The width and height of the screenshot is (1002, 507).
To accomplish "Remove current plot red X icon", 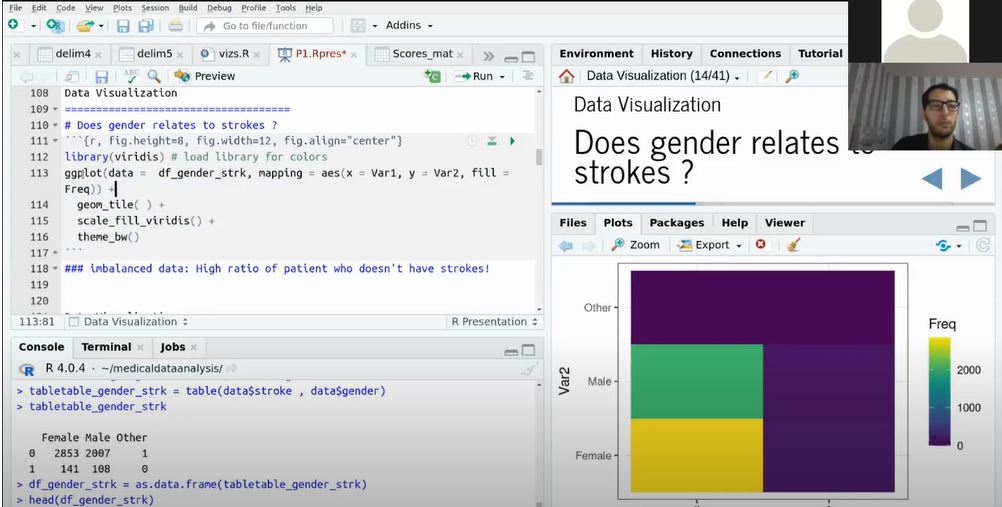I will tap(760, 244).
